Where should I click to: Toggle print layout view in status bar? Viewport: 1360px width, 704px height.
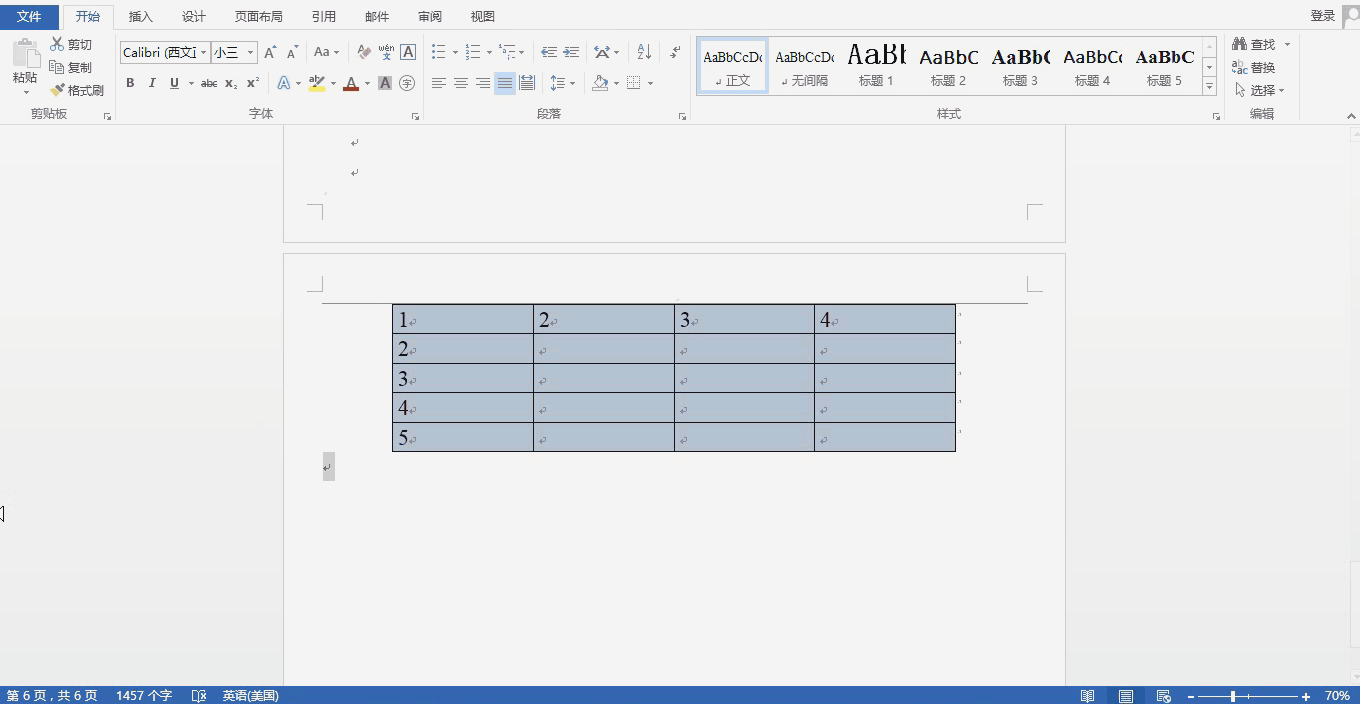tap(1126, 696)
